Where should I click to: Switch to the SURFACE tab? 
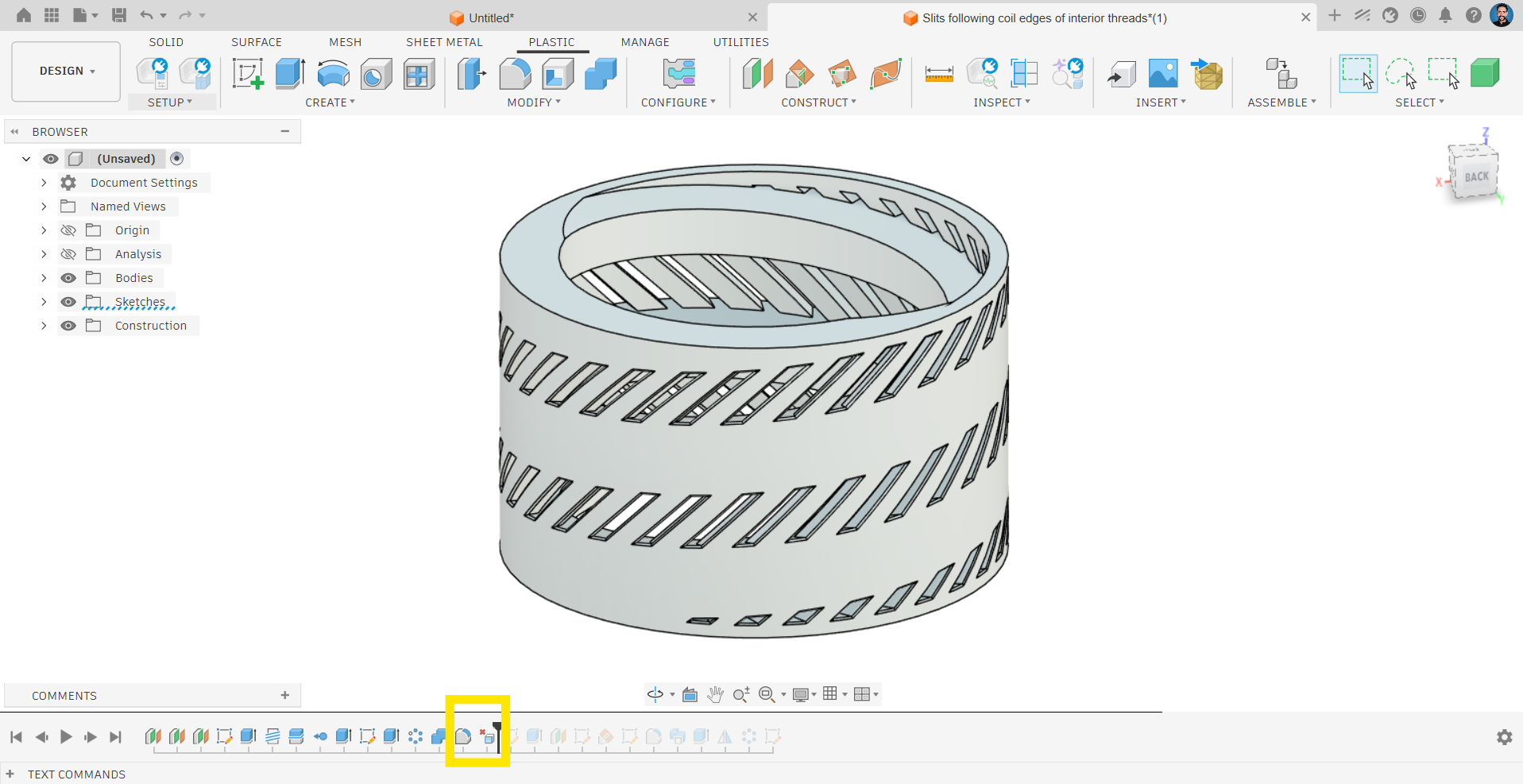[257, 42]
